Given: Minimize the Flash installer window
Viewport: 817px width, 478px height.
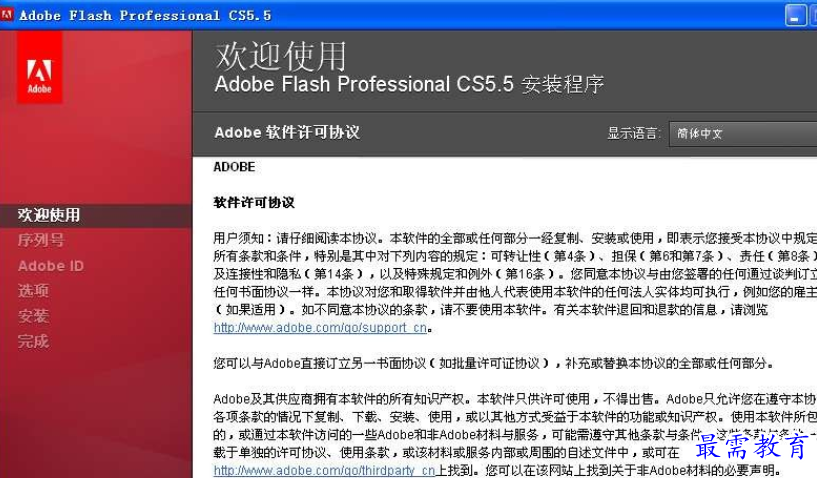Looking at the screenshot, I should pos(795,16).
